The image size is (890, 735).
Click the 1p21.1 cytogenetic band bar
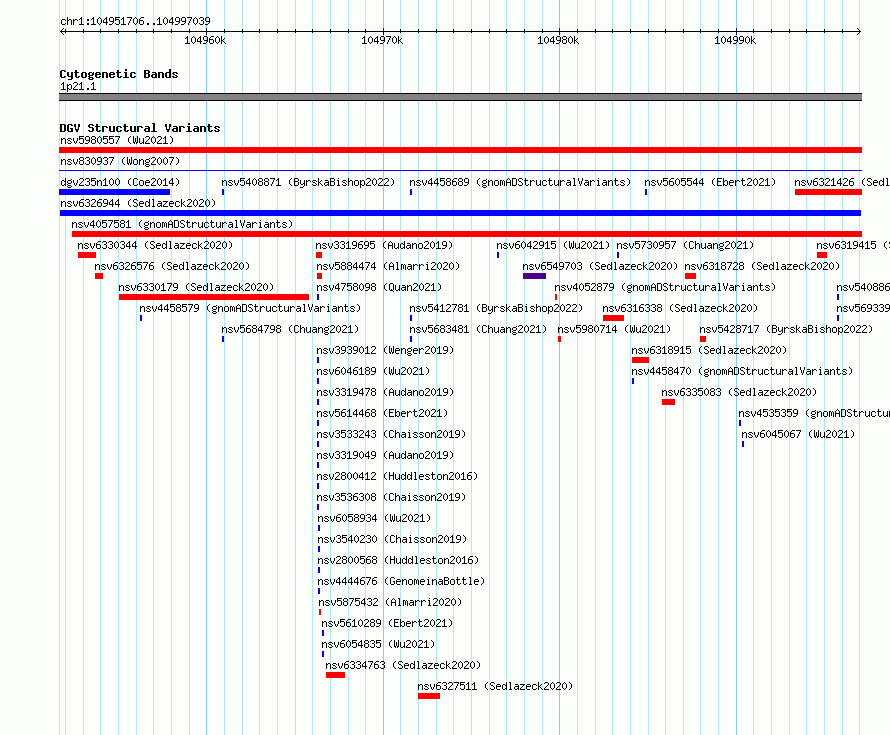pyautogui.click(x=460, y=97)
